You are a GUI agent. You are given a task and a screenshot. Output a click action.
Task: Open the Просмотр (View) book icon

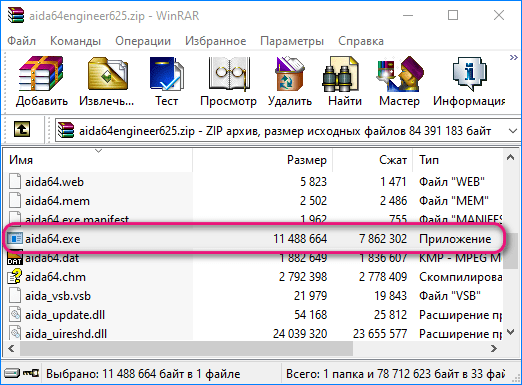click(x=229, y=74)
